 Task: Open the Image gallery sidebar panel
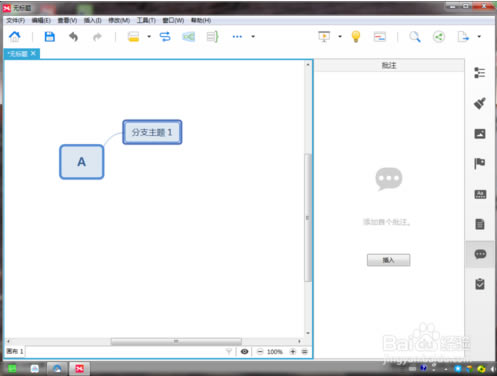tap(480, 134)
